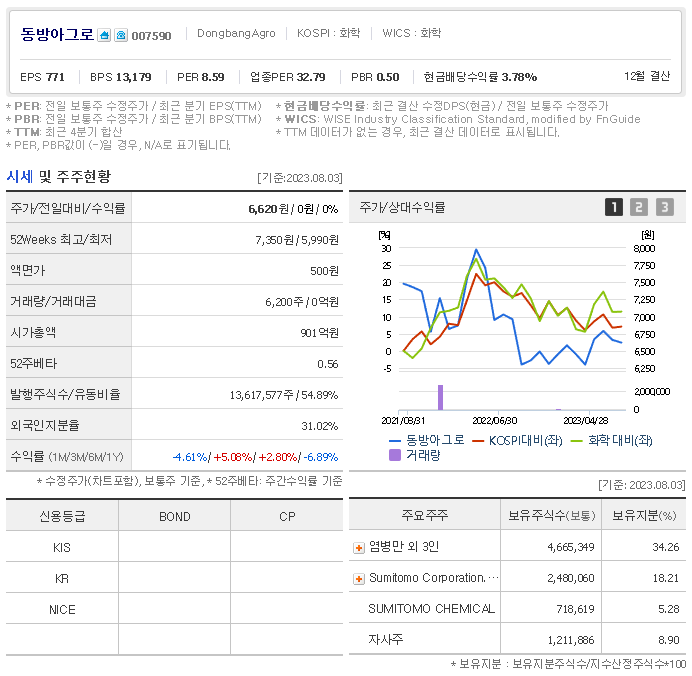Expand the 염병만 외 3인 shareholder row
692x676 pixels.
(x=359, y=548)
